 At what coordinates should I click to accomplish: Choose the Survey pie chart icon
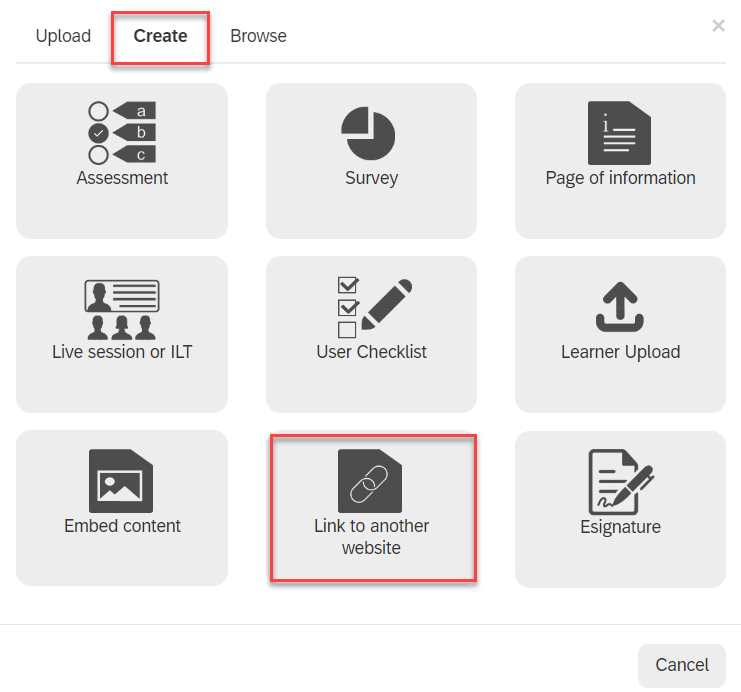click(368, 133)
